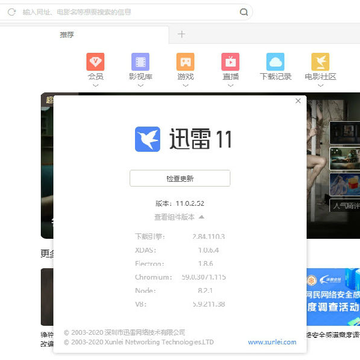
Task: Open a new tab with plus button
Action: pyautogui.click(x=181, y=34)
